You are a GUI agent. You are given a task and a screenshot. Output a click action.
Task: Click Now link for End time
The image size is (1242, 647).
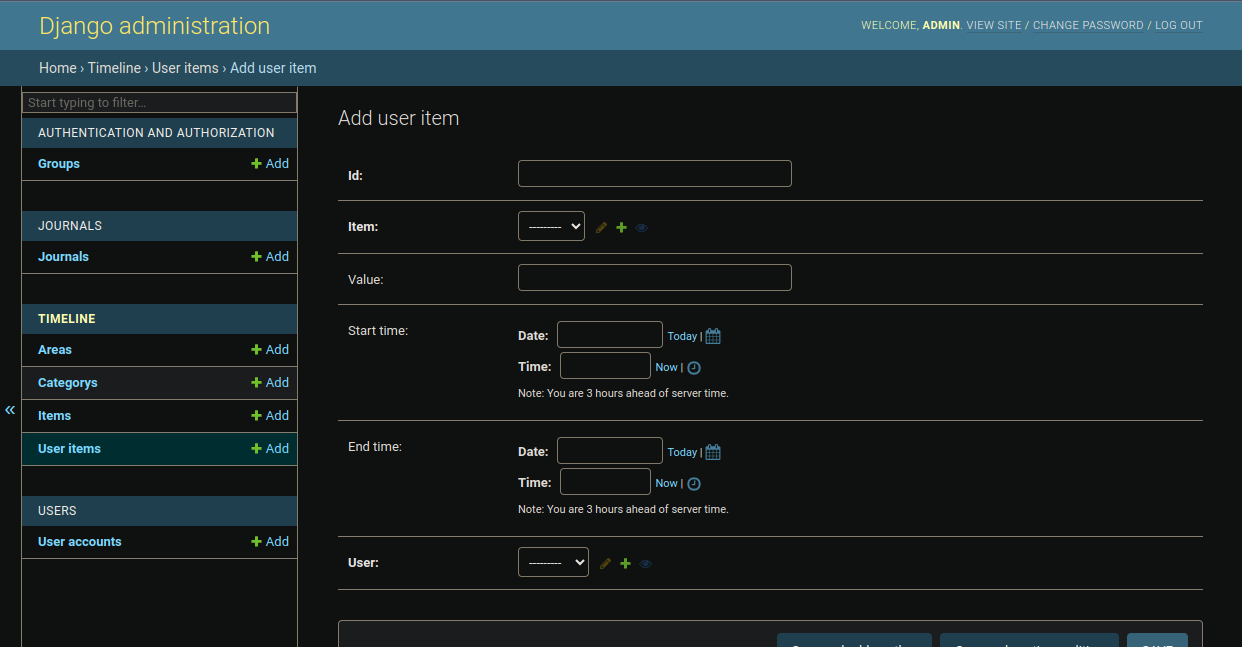pos(666,483)
